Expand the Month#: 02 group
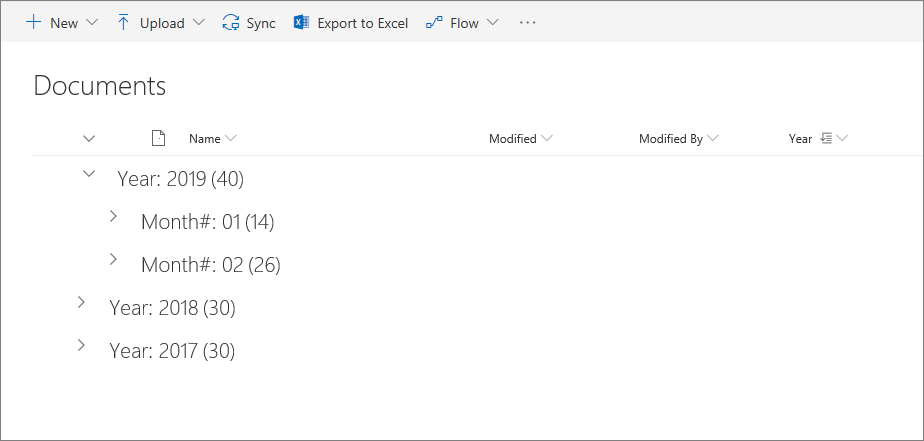Image resolution: width=924 pixels, height=441 pixels. [113, 259]
